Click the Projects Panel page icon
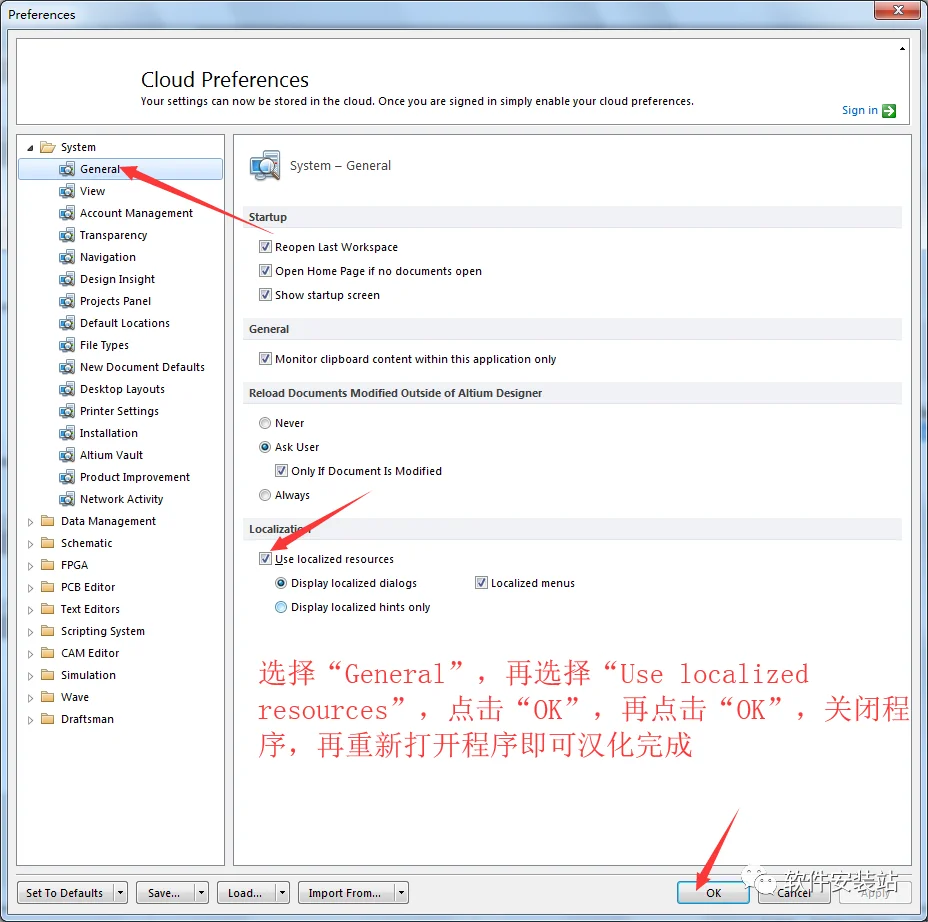Screen dimensions: 928x922 point(67,301)
